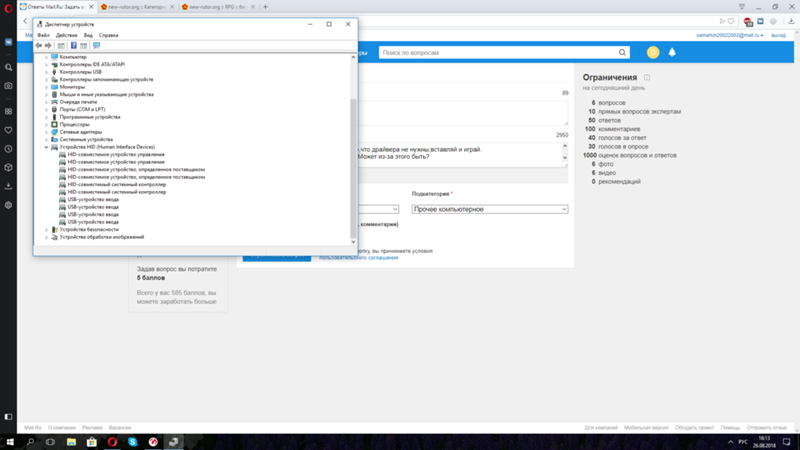This screenshot has height=450, width=800.
Task: Open the Opera sidebar search icon
Action: click(8, 67)
